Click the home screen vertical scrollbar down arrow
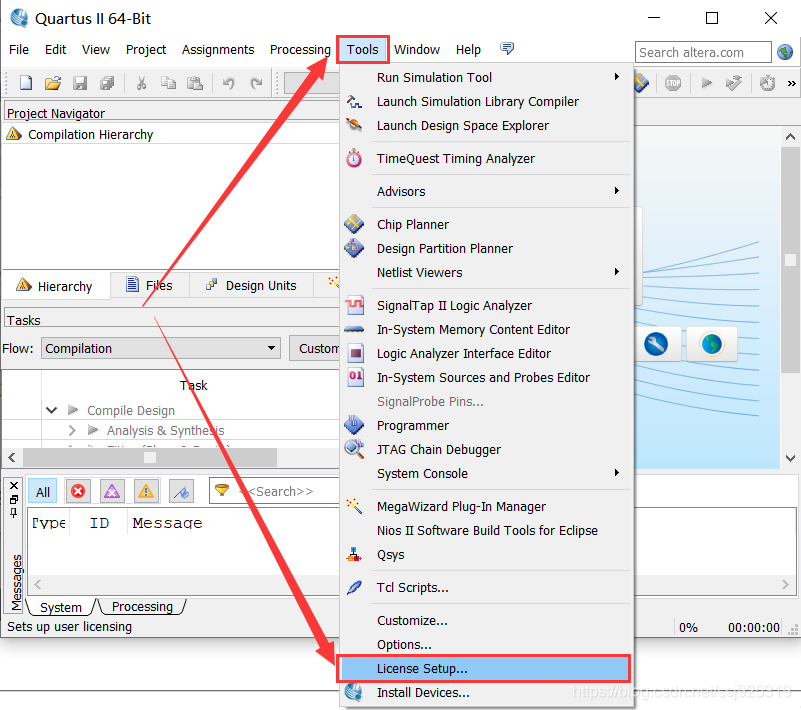The width and height of the screenshot is (801, 710). tap(790, 458)
